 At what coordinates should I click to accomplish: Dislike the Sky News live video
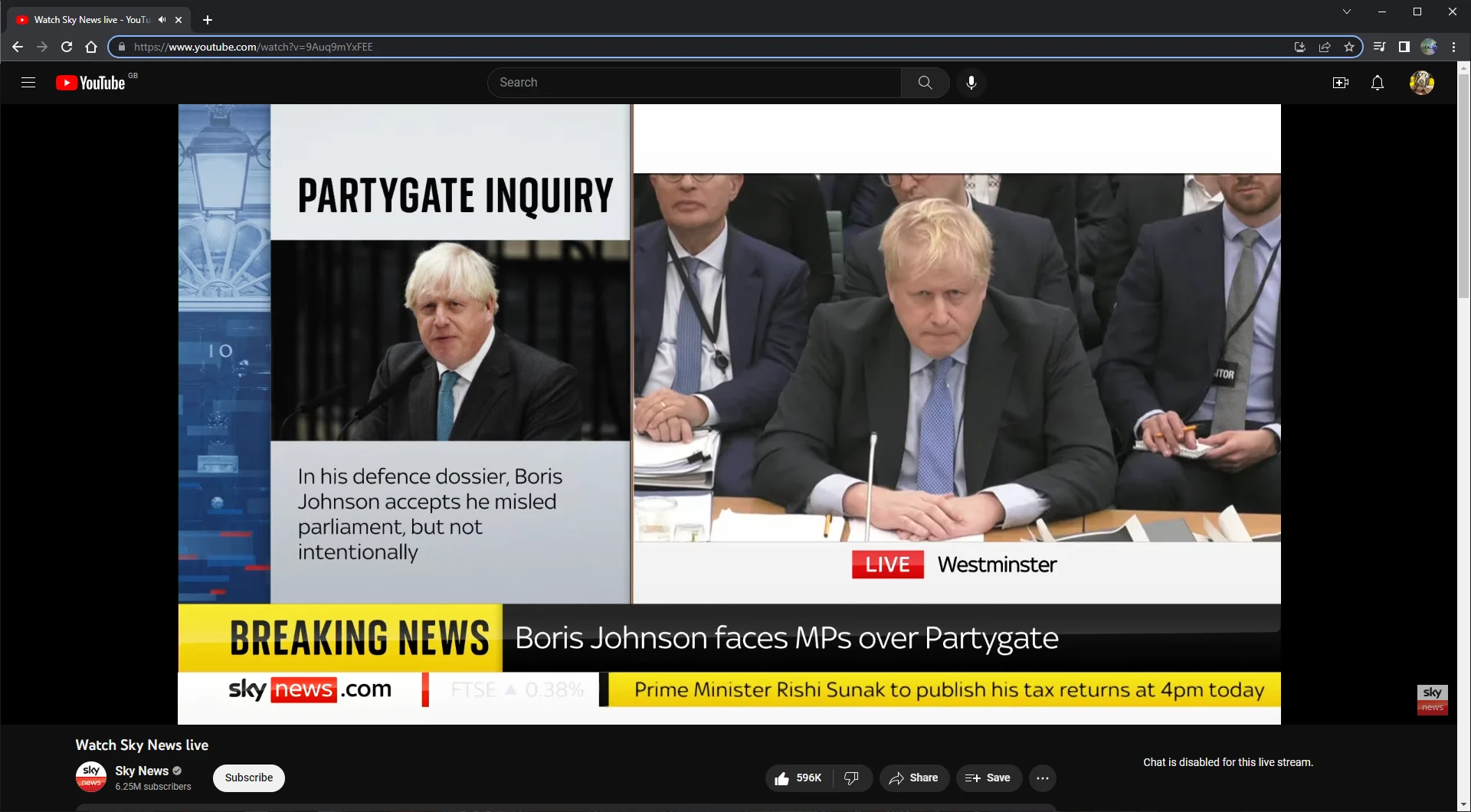tap(851, 778)
